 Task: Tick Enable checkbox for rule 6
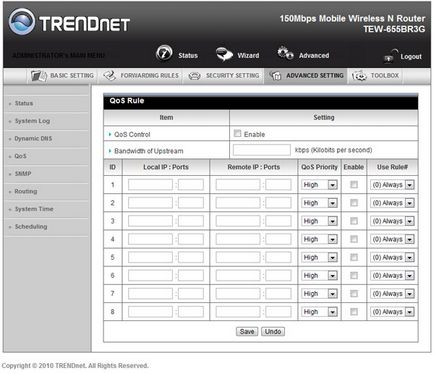point(354,275)
